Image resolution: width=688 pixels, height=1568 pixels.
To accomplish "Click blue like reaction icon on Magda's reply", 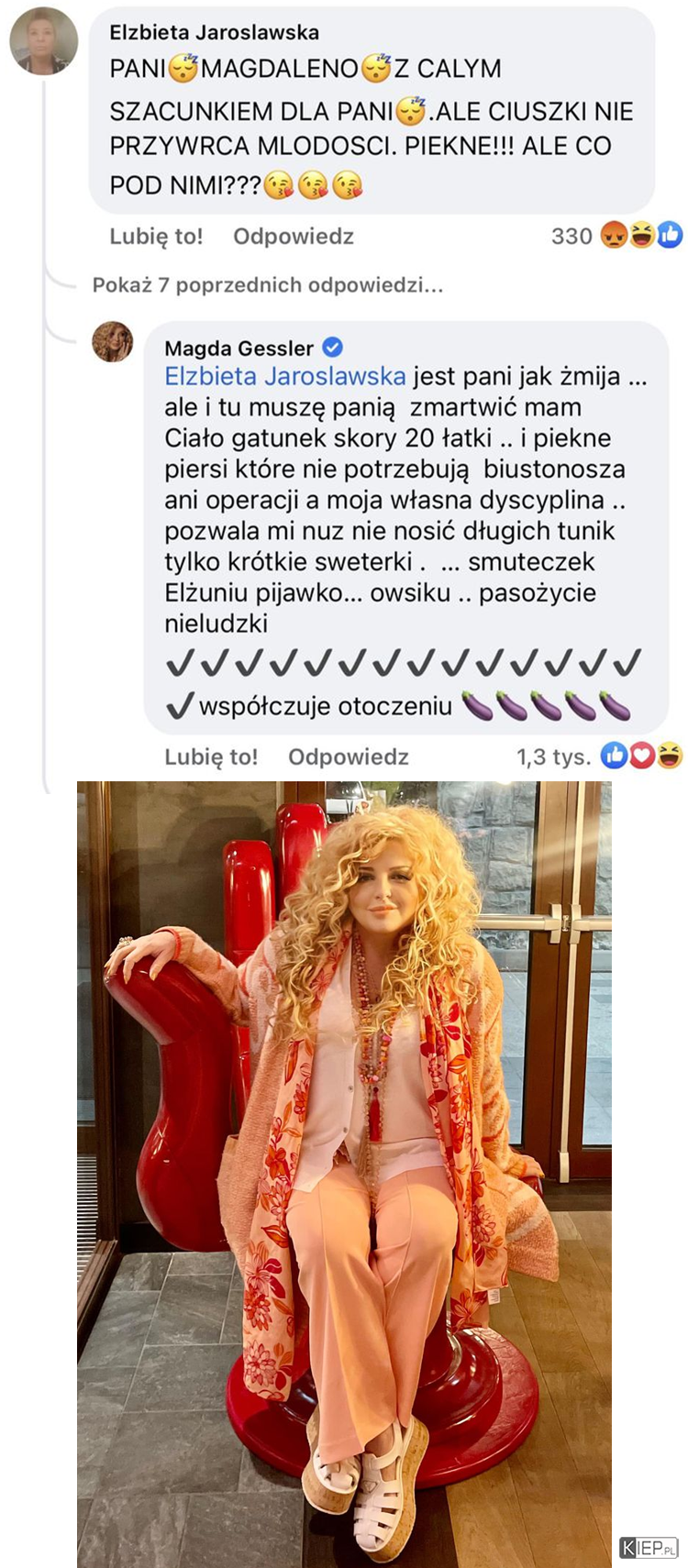I will [614, 756].
